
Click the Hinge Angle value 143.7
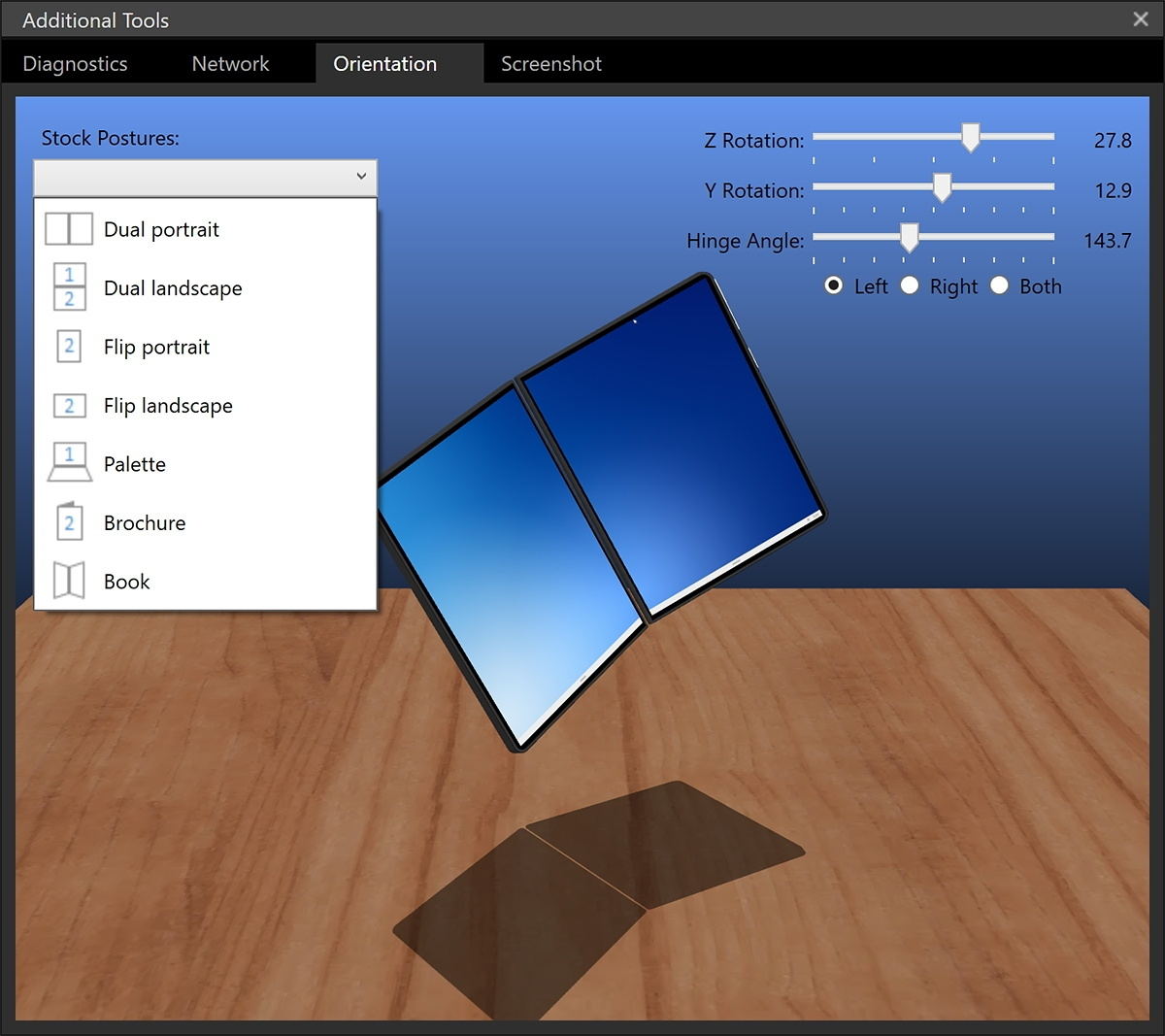(x=1108, y=241)
